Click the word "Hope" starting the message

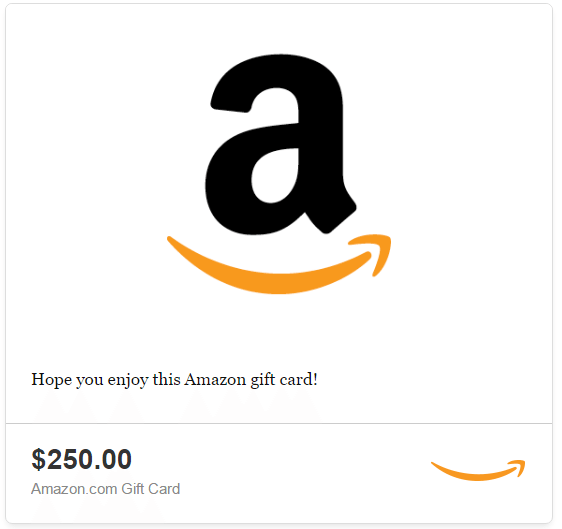(x=52, y=380)
